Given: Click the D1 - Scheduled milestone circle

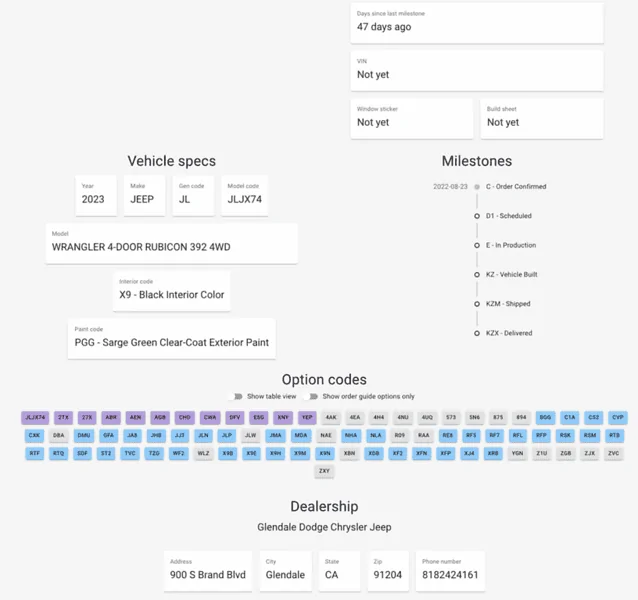Looking at the screenshot, I should [x=477, y=216].
